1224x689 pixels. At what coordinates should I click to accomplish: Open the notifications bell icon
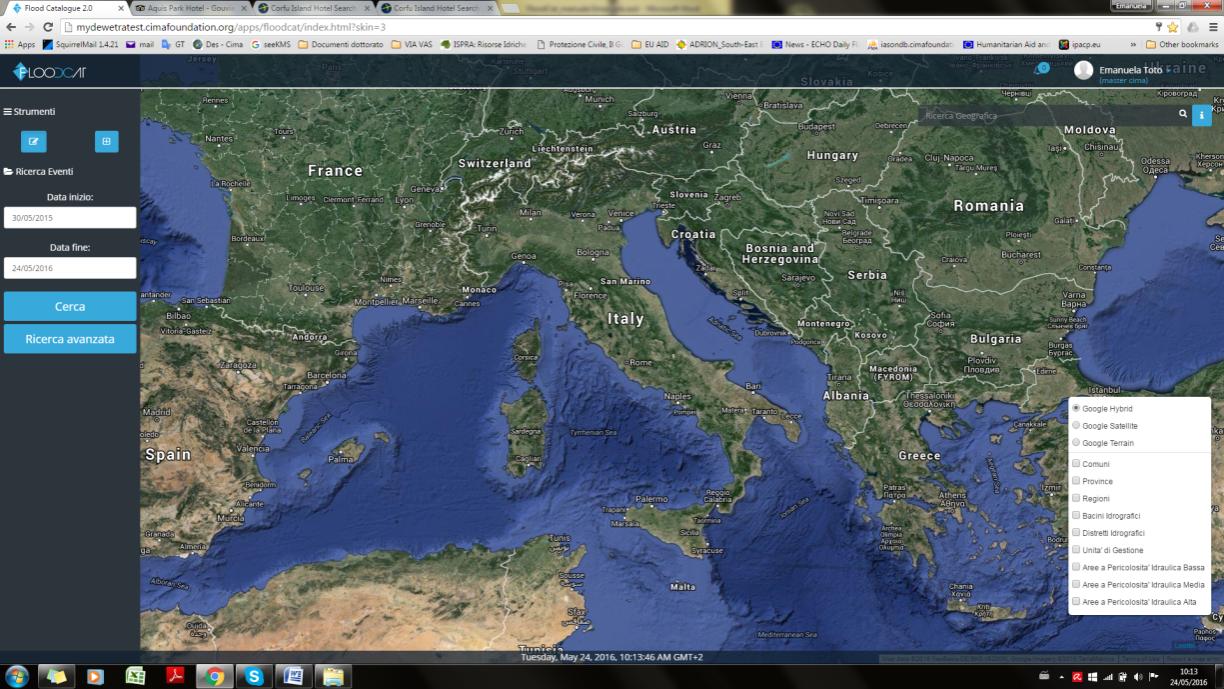[1042, 68]
